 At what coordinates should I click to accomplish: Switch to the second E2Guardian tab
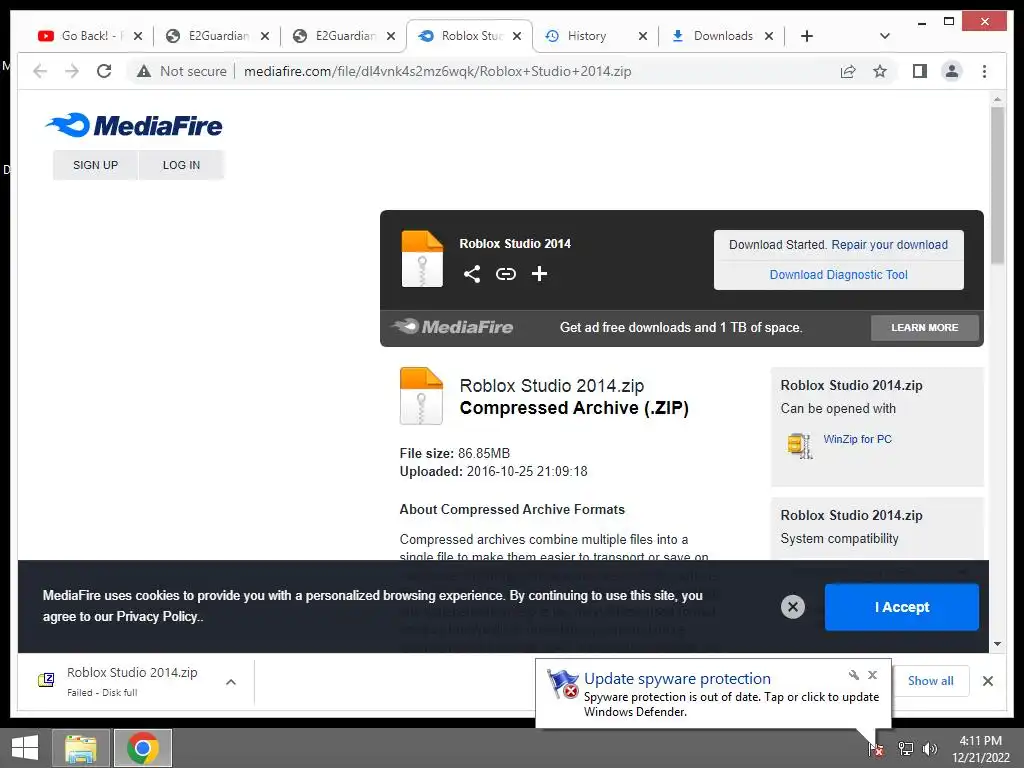(x=344, y=36)
